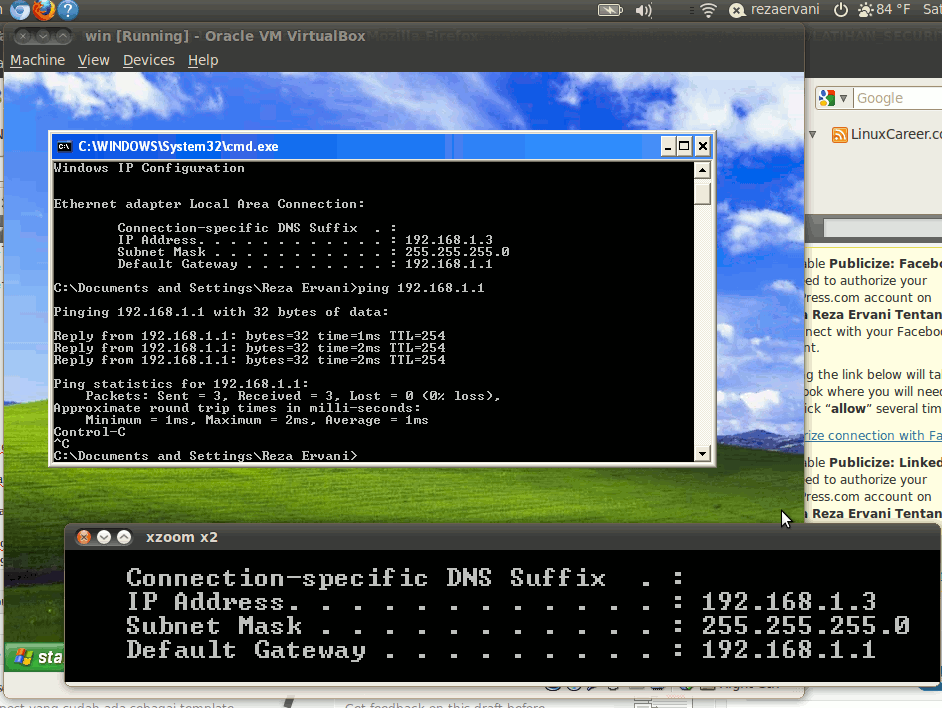Open the View menu in VirtualBox
The width and height of the screenshot is (942, 708).
click(x=94, y=60)
